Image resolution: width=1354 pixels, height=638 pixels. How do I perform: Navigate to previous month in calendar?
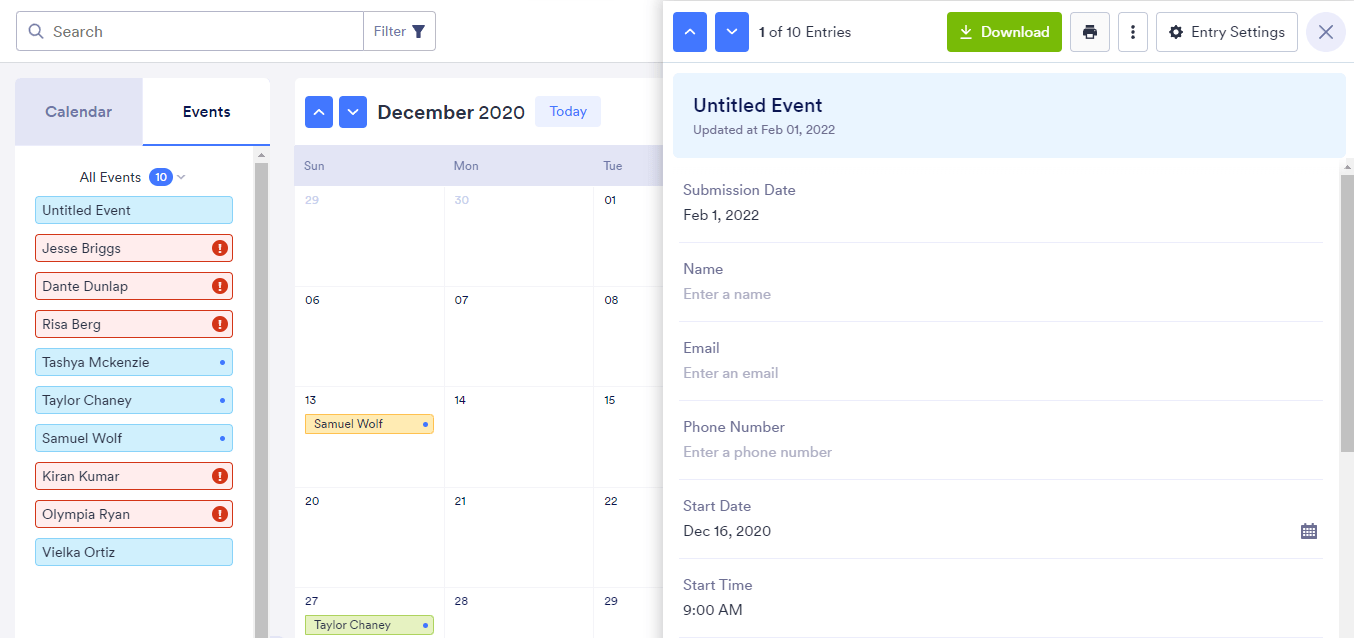pyautogui.click(x=319, y=112)
